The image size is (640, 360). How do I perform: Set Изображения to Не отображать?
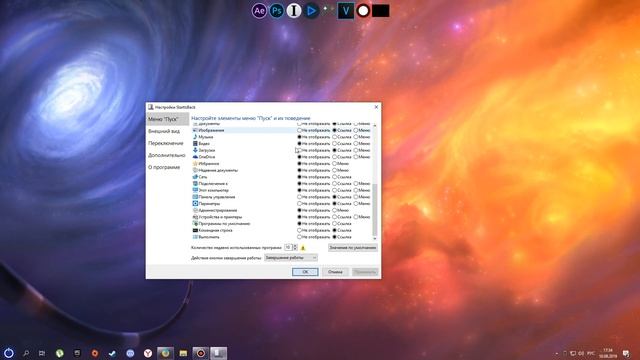(299, 130)
